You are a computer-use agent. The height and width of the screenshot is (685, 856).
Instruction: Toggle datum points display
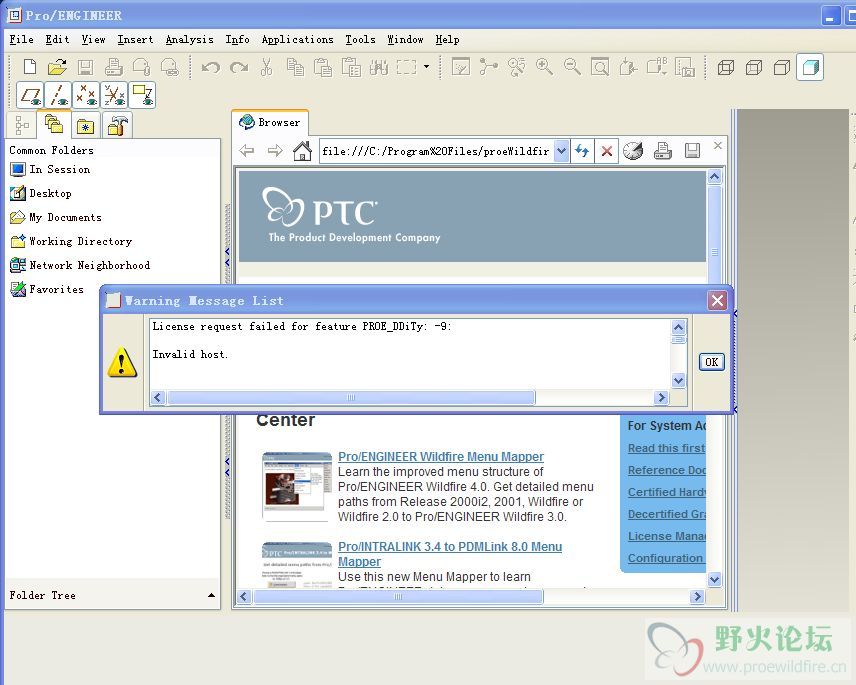(x=86, y=95)
